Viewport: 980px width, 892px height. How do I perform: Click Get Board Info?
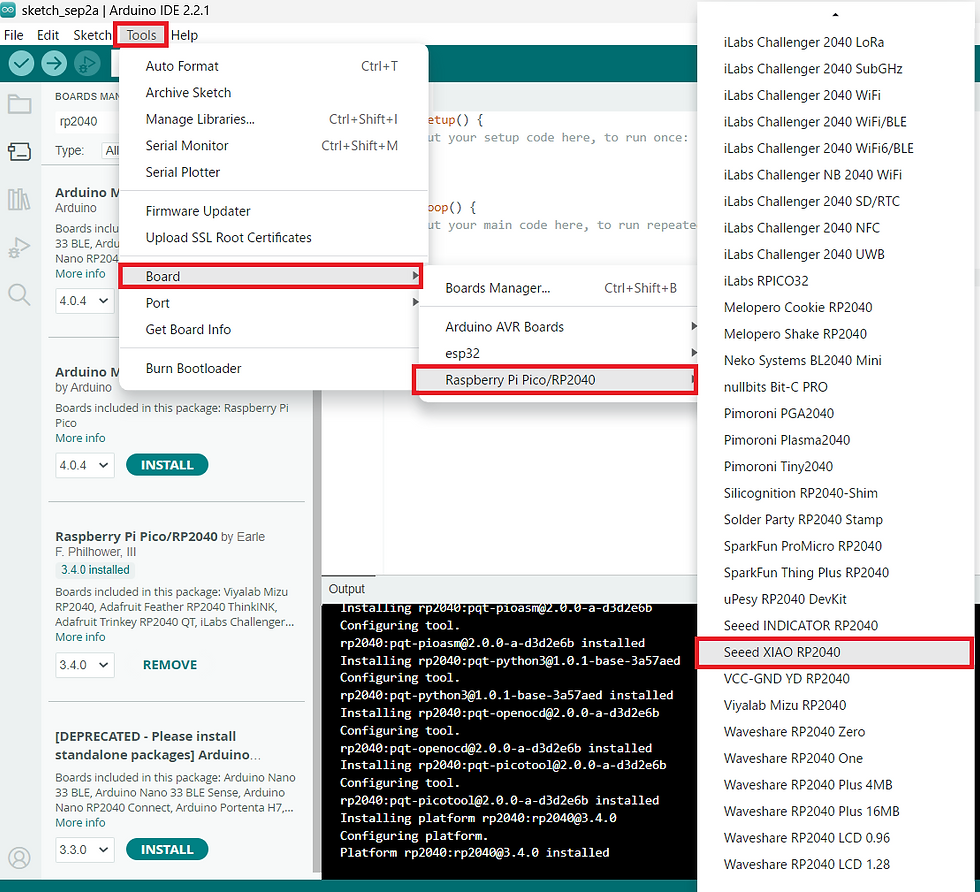tap(271, 329)
